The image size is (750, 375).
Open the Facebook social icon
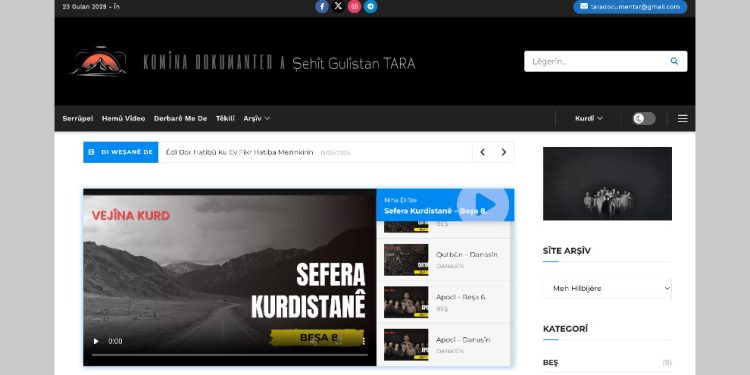point(322,7)
